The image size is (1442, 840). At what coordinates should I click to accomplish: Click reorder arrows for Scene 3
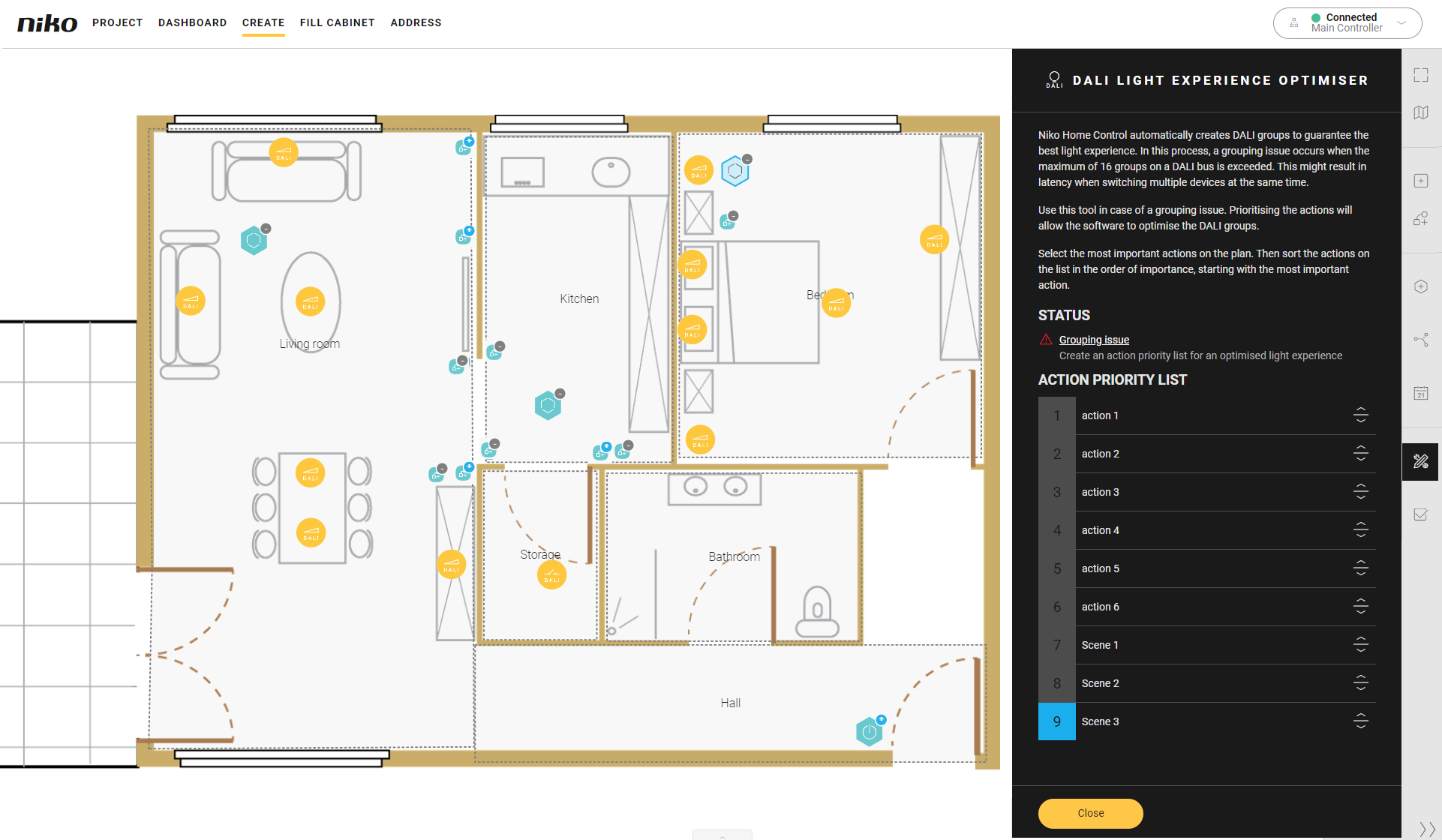(1360, 721)
